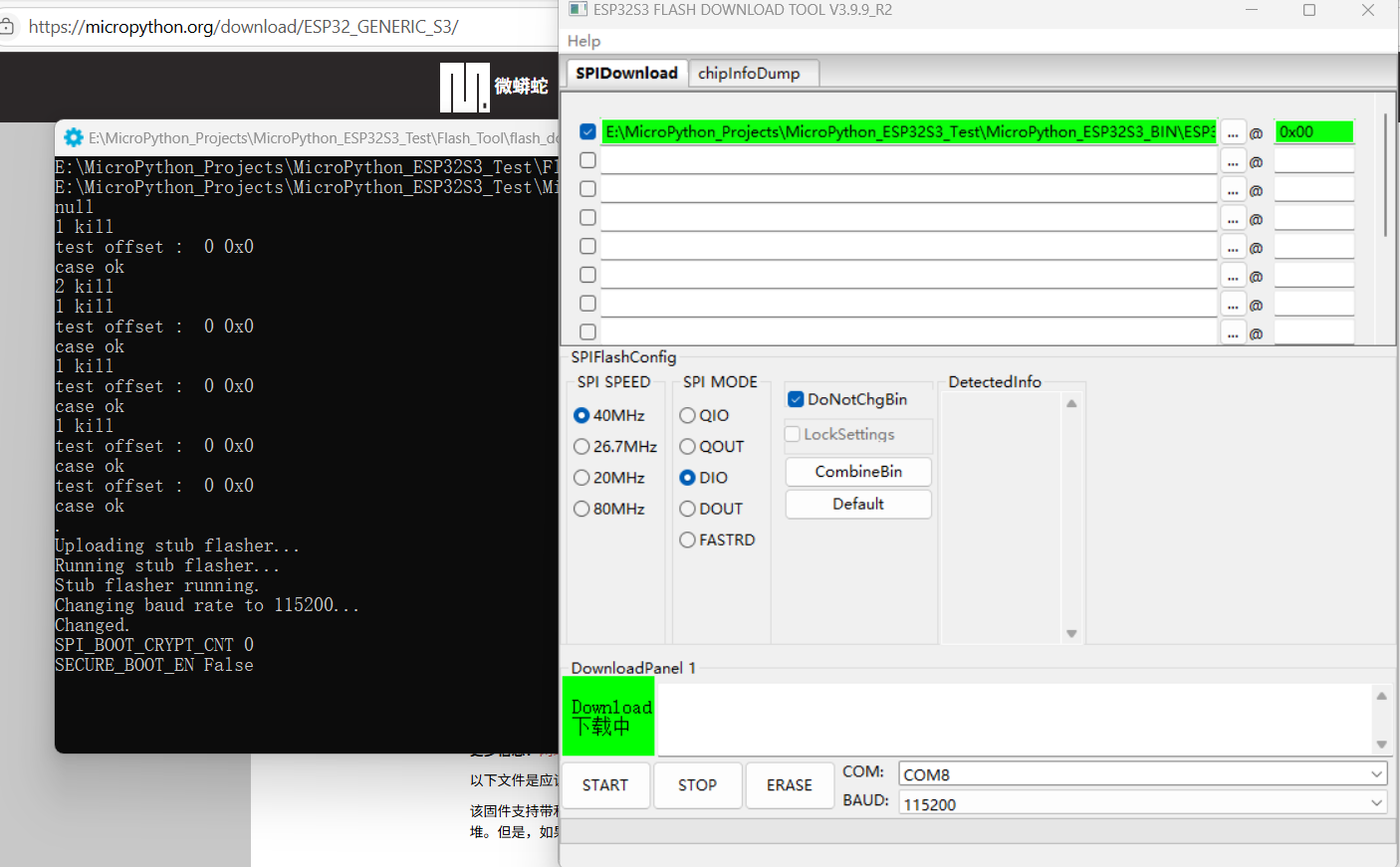Viewport: 1400px width, 867px height.
Task: Browse file for the fourth bin row
Action: [1233, 219]
